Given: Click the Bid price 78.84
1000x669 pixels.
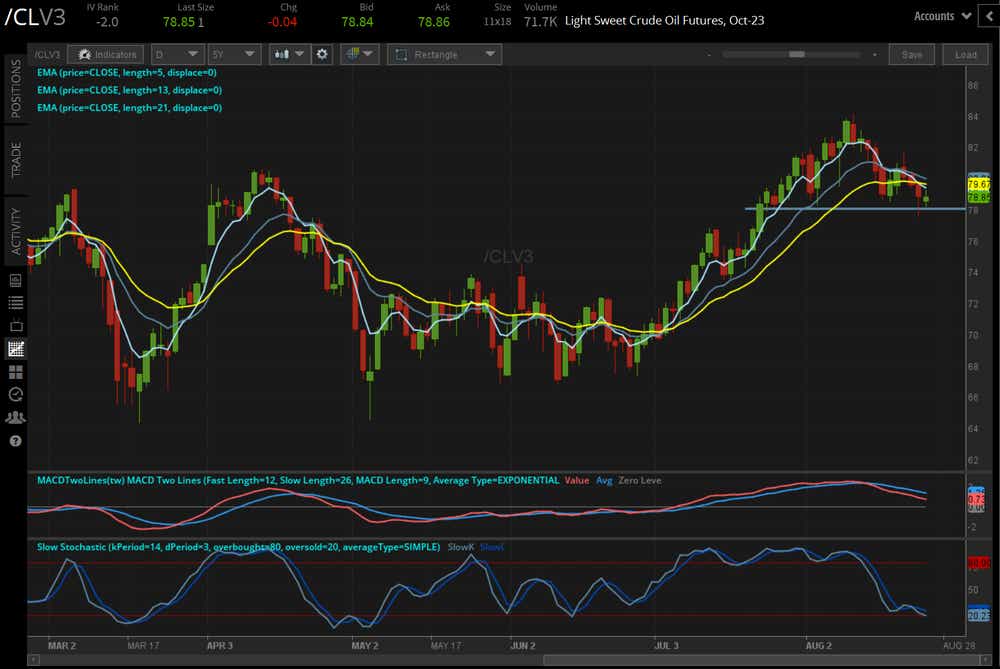Looking at the screenshot, I should [357, 22].
